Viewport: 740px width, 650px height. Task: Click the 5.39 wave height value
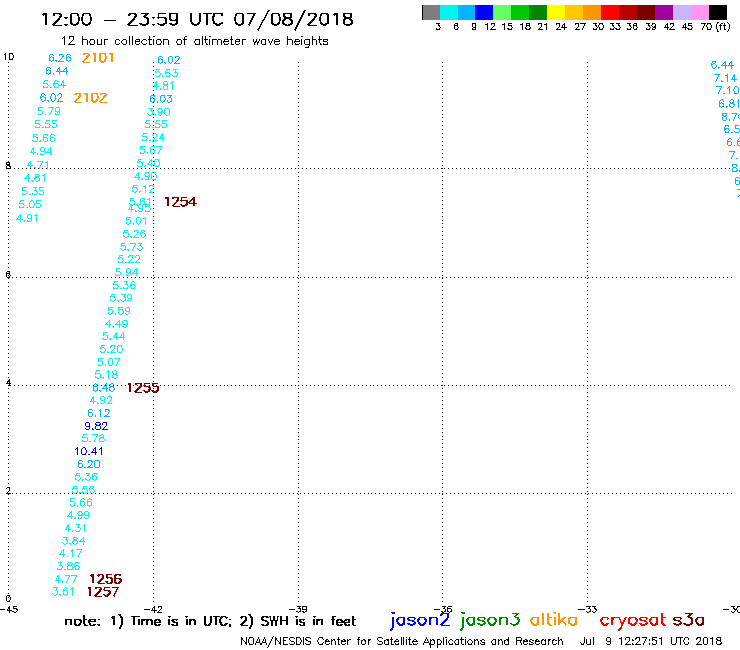(121, 298)
